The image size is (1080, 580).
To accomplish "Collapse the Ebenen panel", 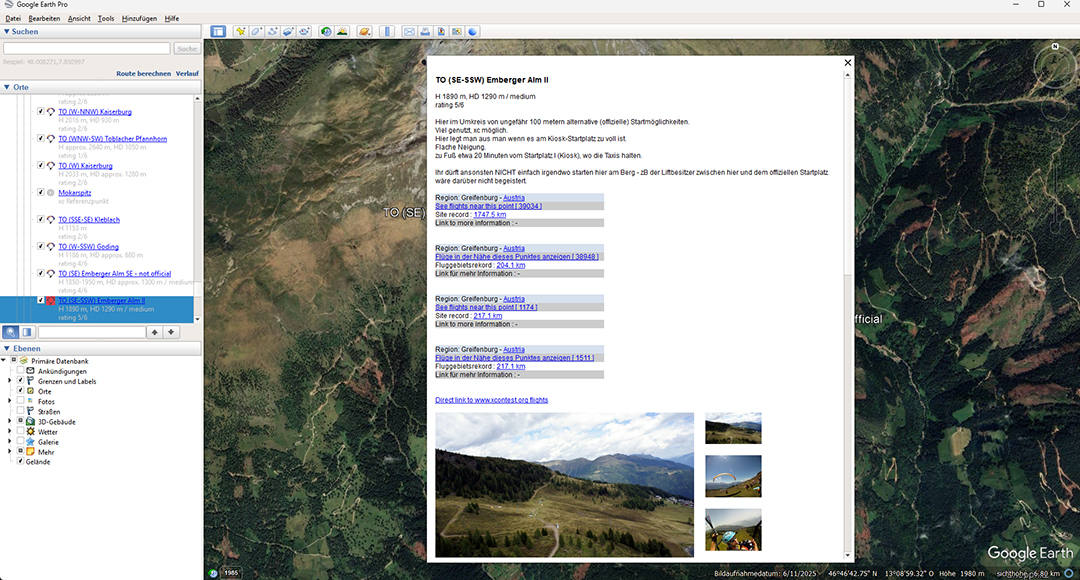I will [6, 348].
